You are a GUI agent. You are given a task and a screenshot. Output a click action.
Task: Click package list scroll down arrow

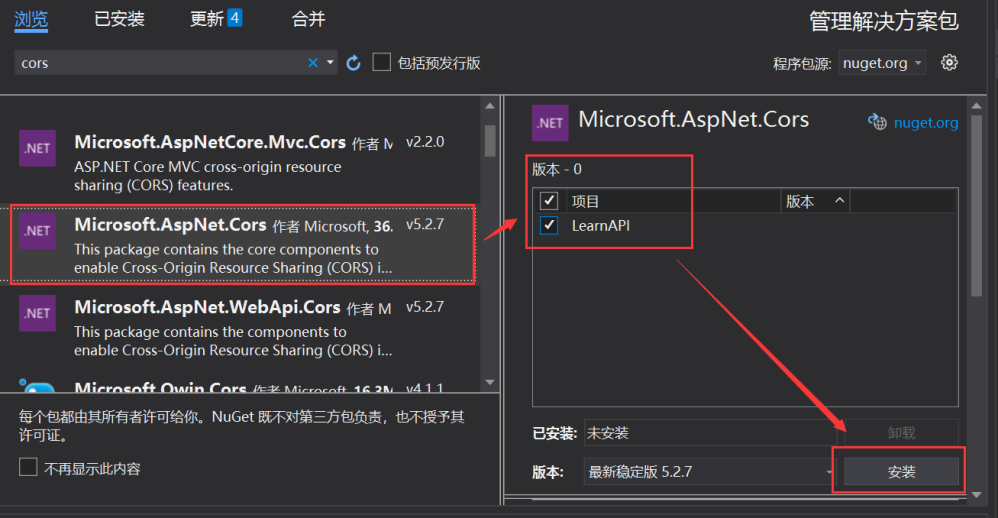pos(489,382)
